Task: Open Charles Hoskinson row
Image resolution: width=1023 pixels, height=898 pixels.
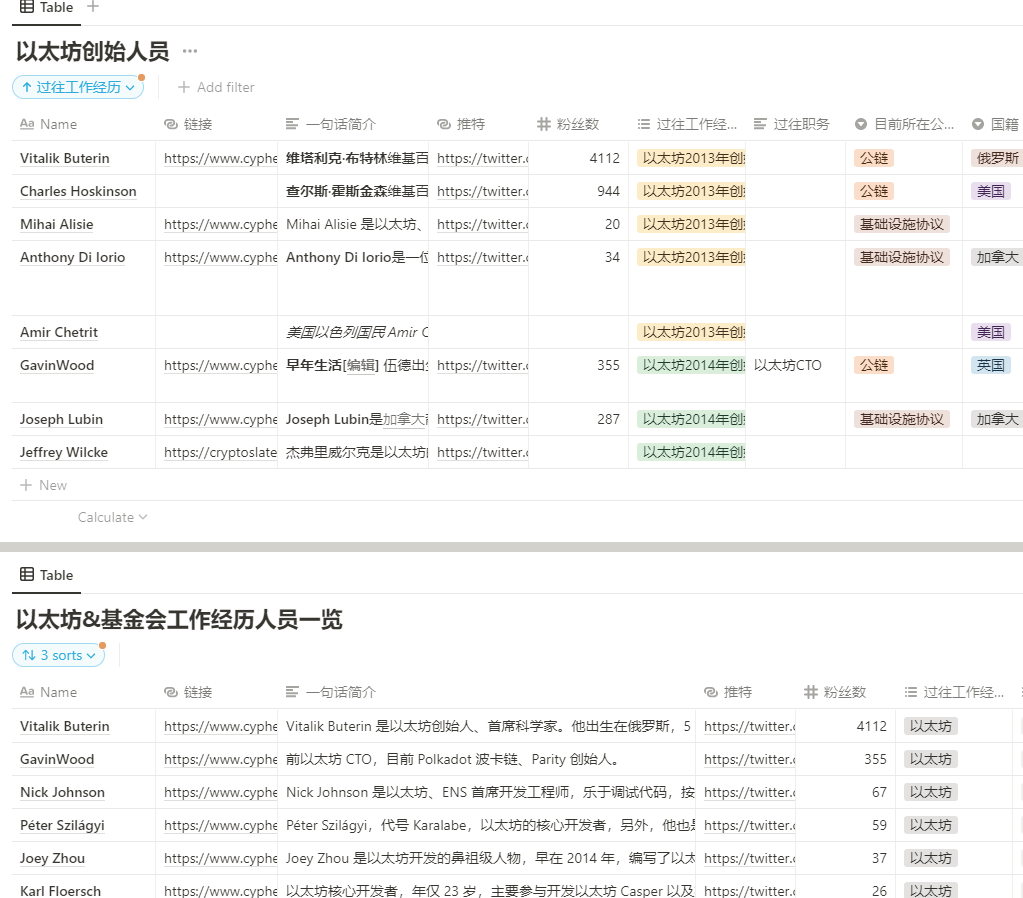Action: tap(78, 191)
